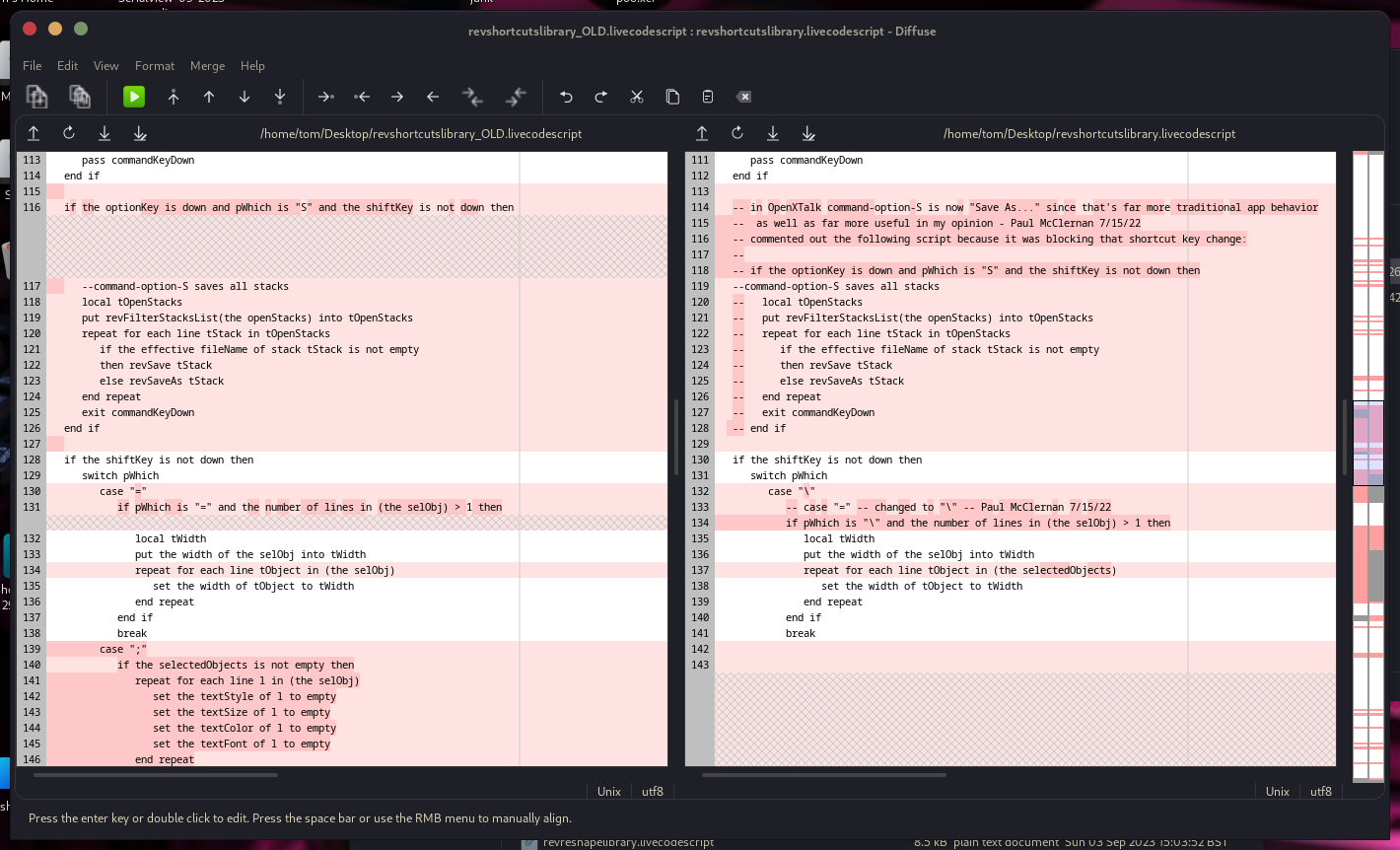
Task: Copy selection with the toolbar copy icon
Action: tap(672, 96)
